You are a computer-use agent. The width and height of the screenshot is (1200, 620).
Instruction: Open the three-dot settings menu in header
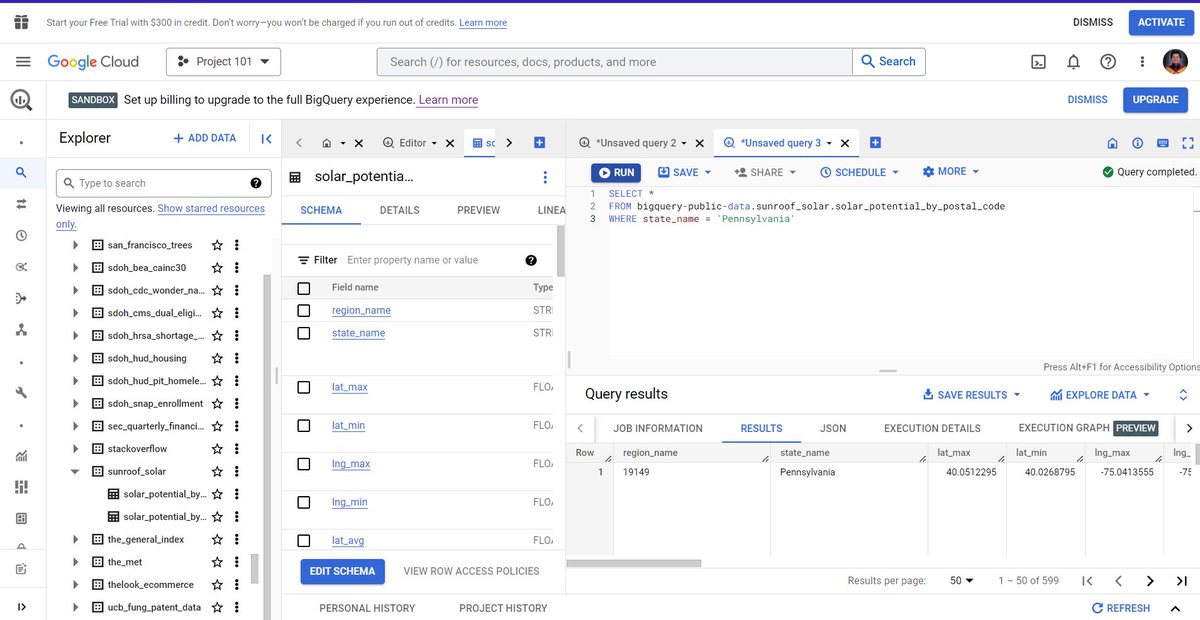(1142, 62)
